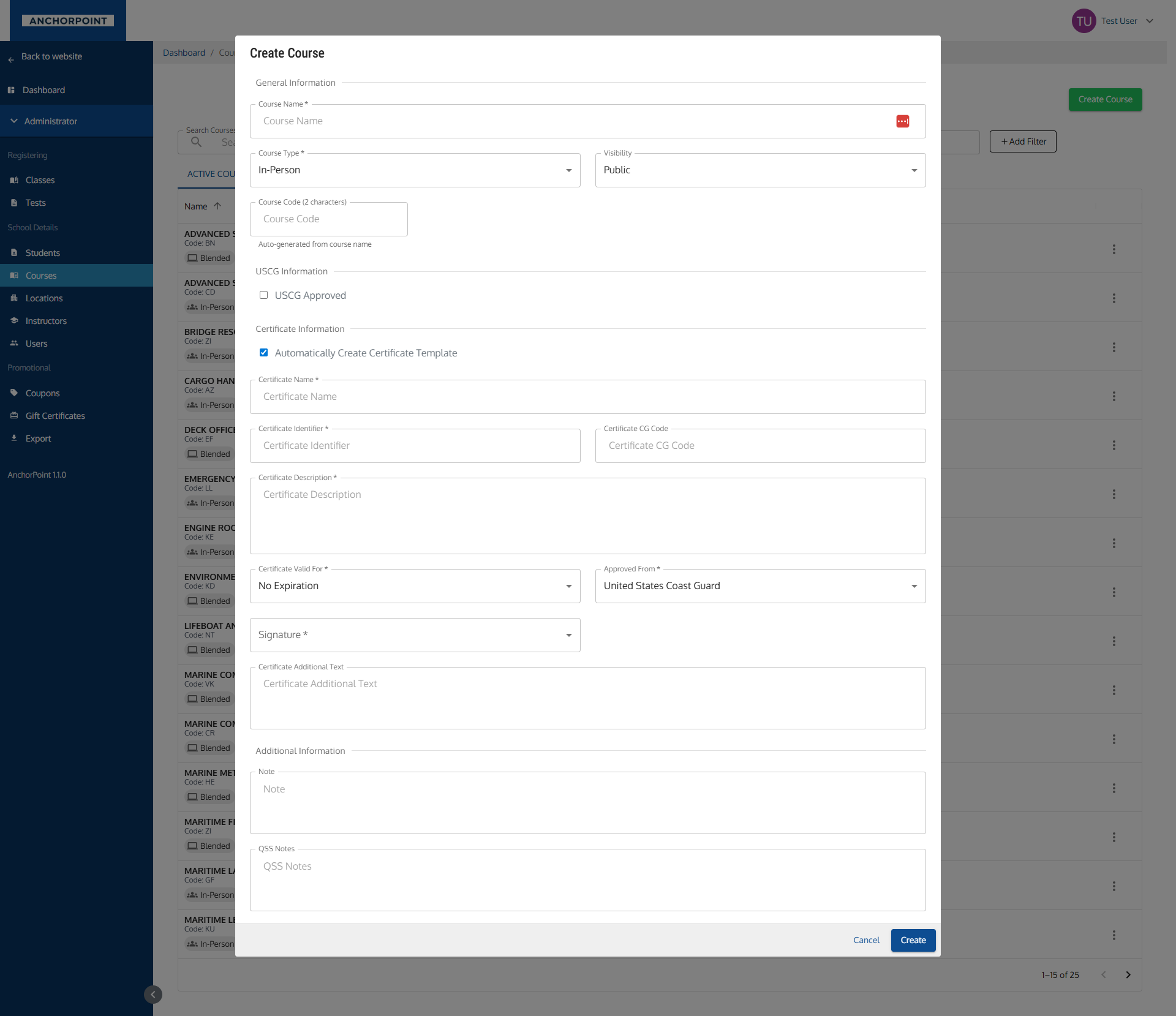Viewport: 1176px width, 1016px height.
Task: Open Instructors in the sidebar menu
Action: pos(46,321)
